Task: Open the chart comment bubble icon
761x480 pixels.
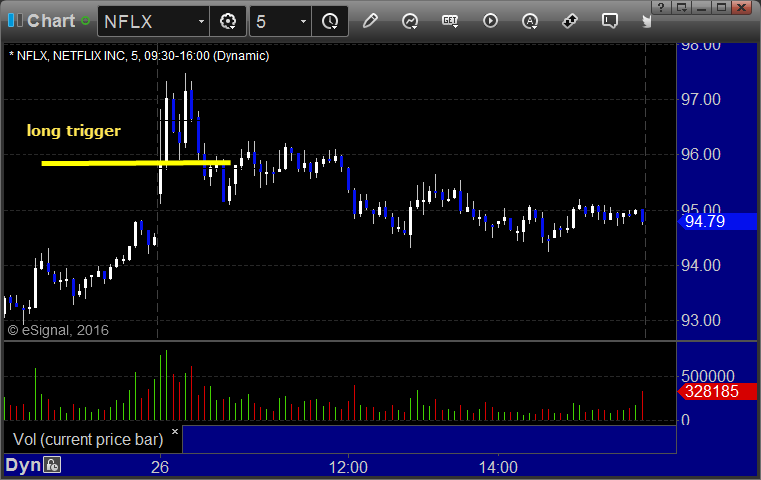Action: pyautogui.click(x=610, y=21)
